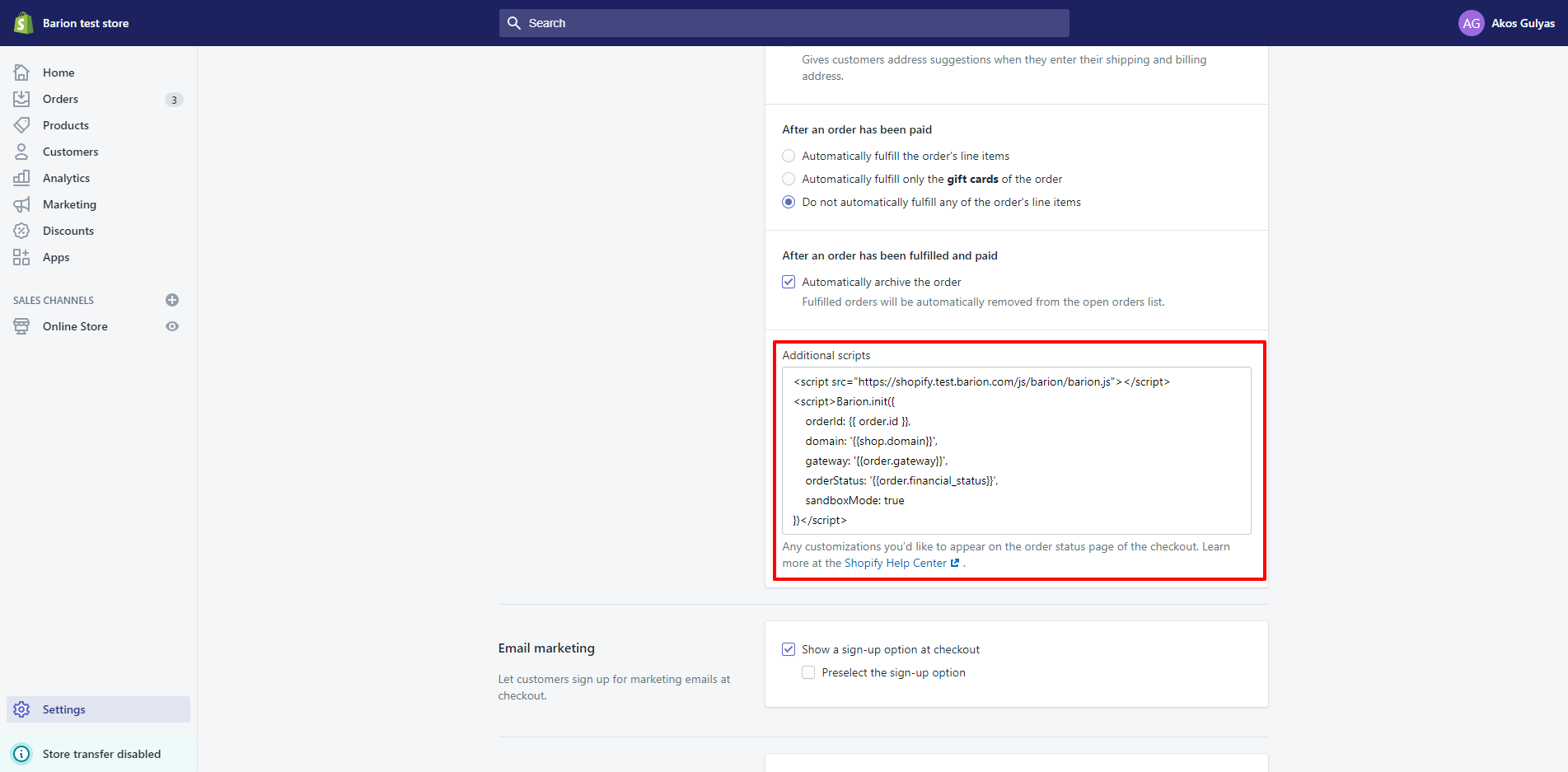Click inside the Additional scripts textarea
The height and width of the screenshot is (772, 1568).
coord(1016,451)
